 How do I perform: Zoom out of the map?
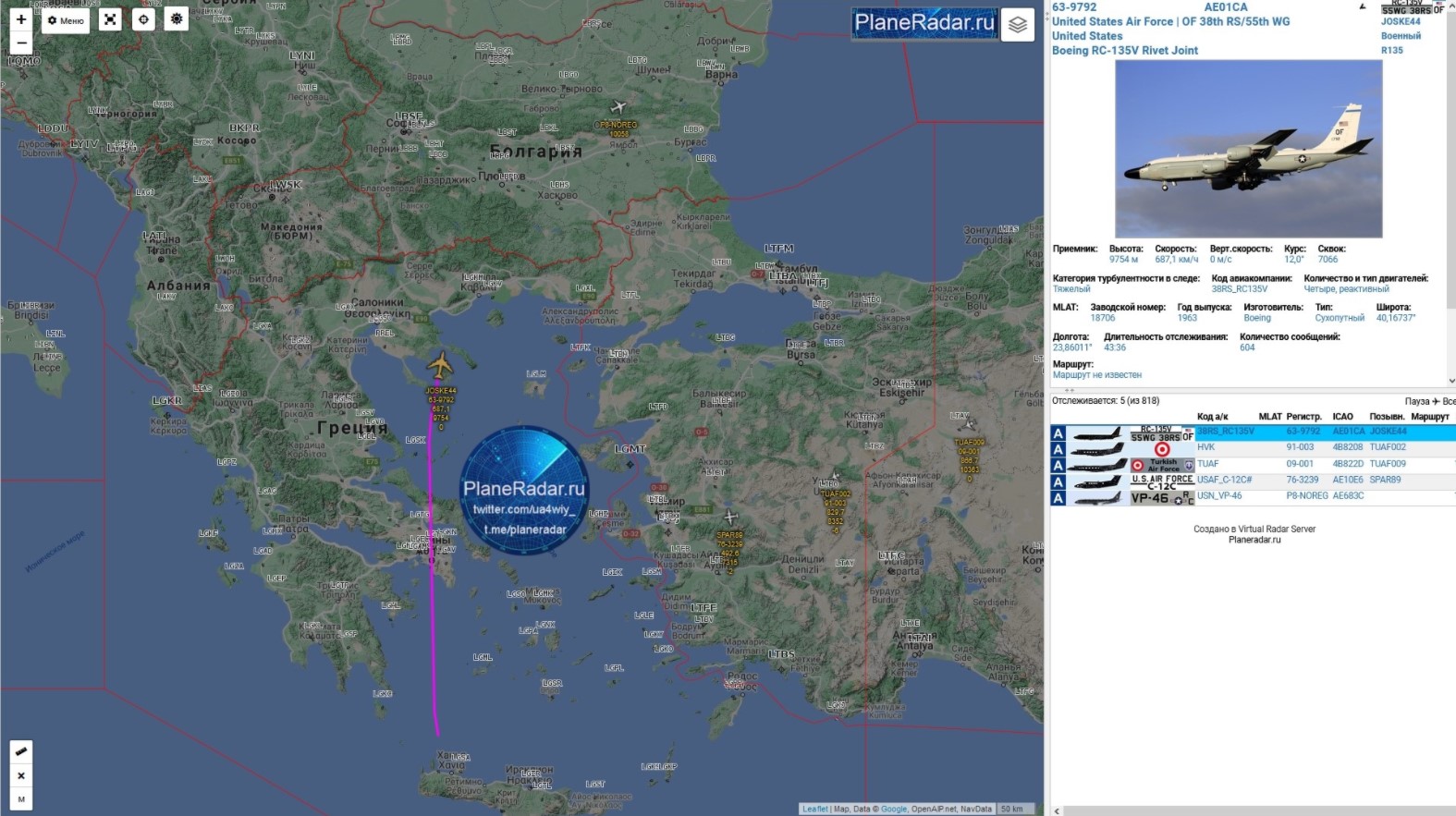pos(21,43)
